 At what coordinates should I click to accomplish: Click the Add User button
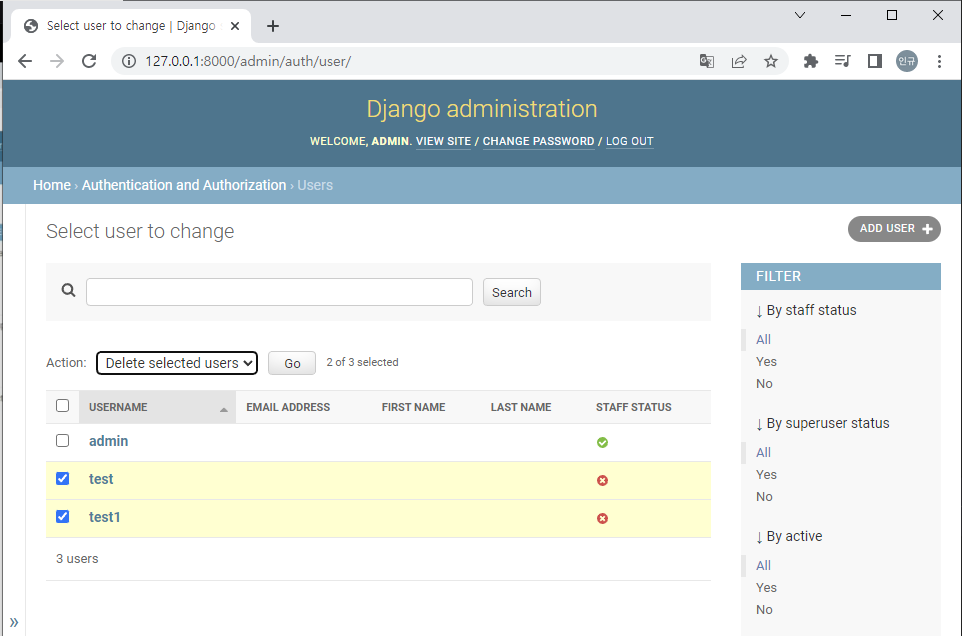(x=894, y=229)
